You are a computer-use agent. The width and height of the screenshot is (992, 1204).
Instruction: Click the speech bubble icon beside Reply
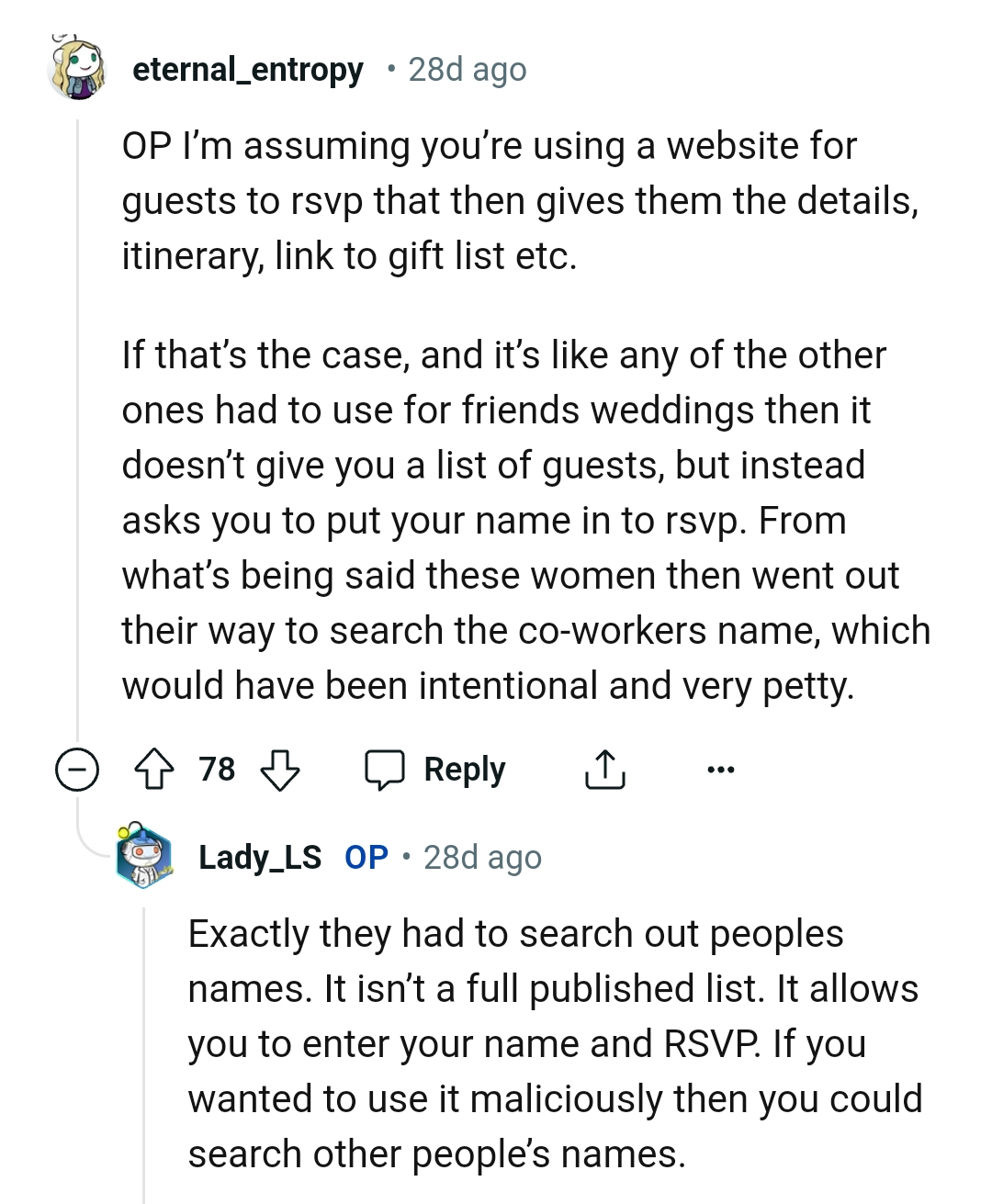385,770
